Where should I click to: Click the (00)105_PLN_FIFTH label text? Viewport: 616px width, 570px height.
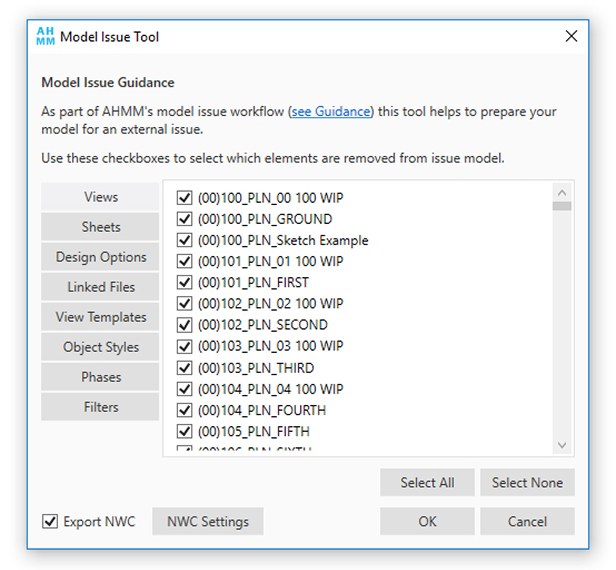254,432
